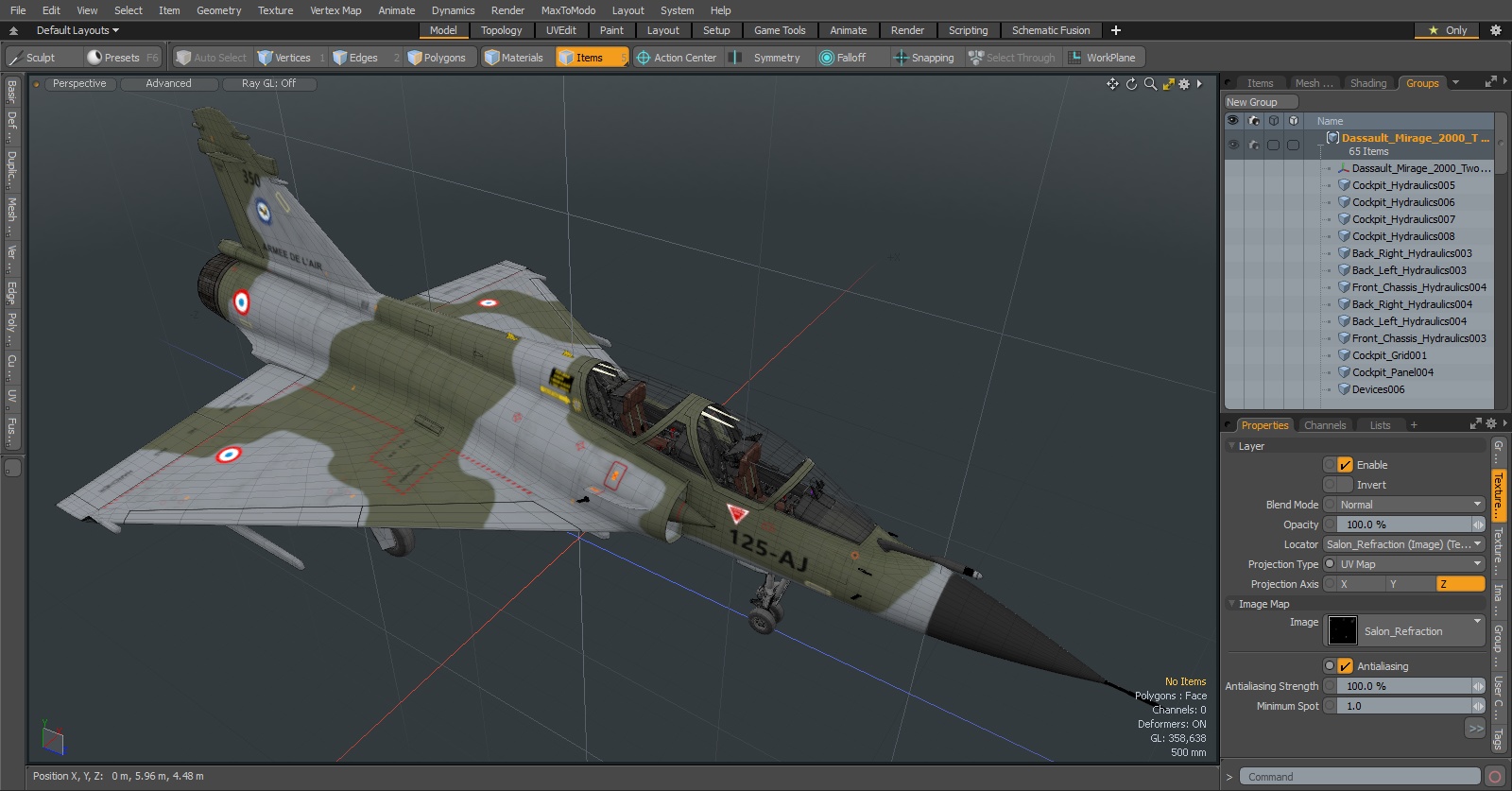Click the Select Through button
Viewport: 1512px width, 791px height.
click(1012, 58)
